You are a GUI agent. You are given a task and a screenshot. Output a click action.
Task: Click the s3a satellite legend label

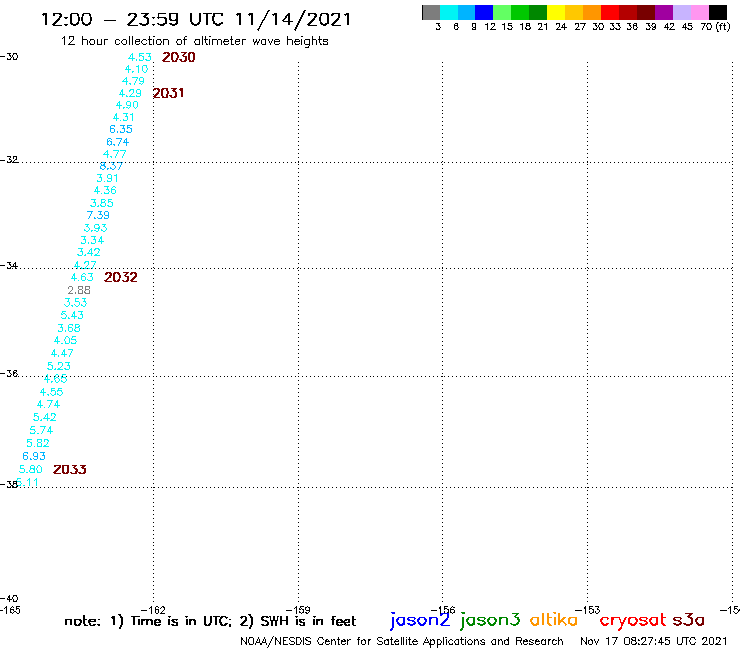coord(688,620)
